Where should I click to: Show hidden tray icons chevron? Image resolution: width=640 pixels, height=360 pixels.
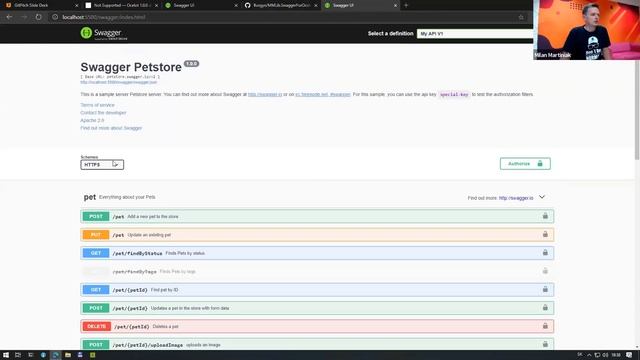click(589, 355)
